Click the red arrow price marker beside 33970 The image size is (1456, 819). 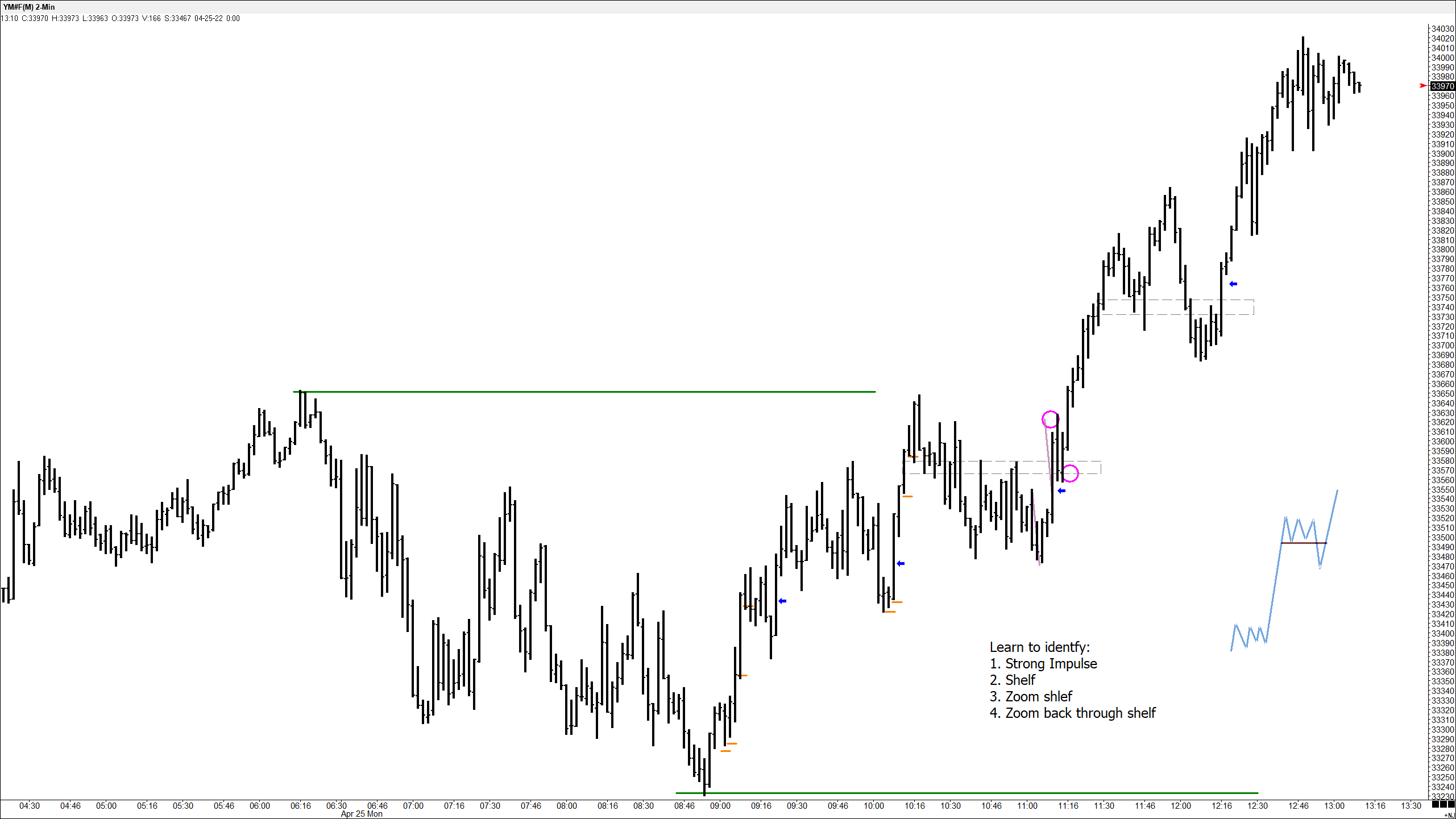click(x=1423, y=86)
